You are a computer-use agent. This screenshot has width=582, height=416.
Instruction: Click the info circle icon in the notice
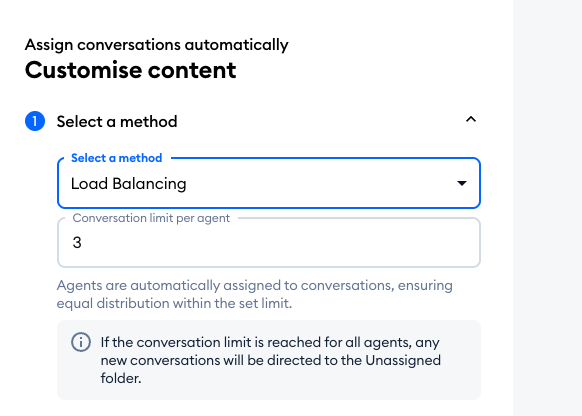(x=81, y=342)
